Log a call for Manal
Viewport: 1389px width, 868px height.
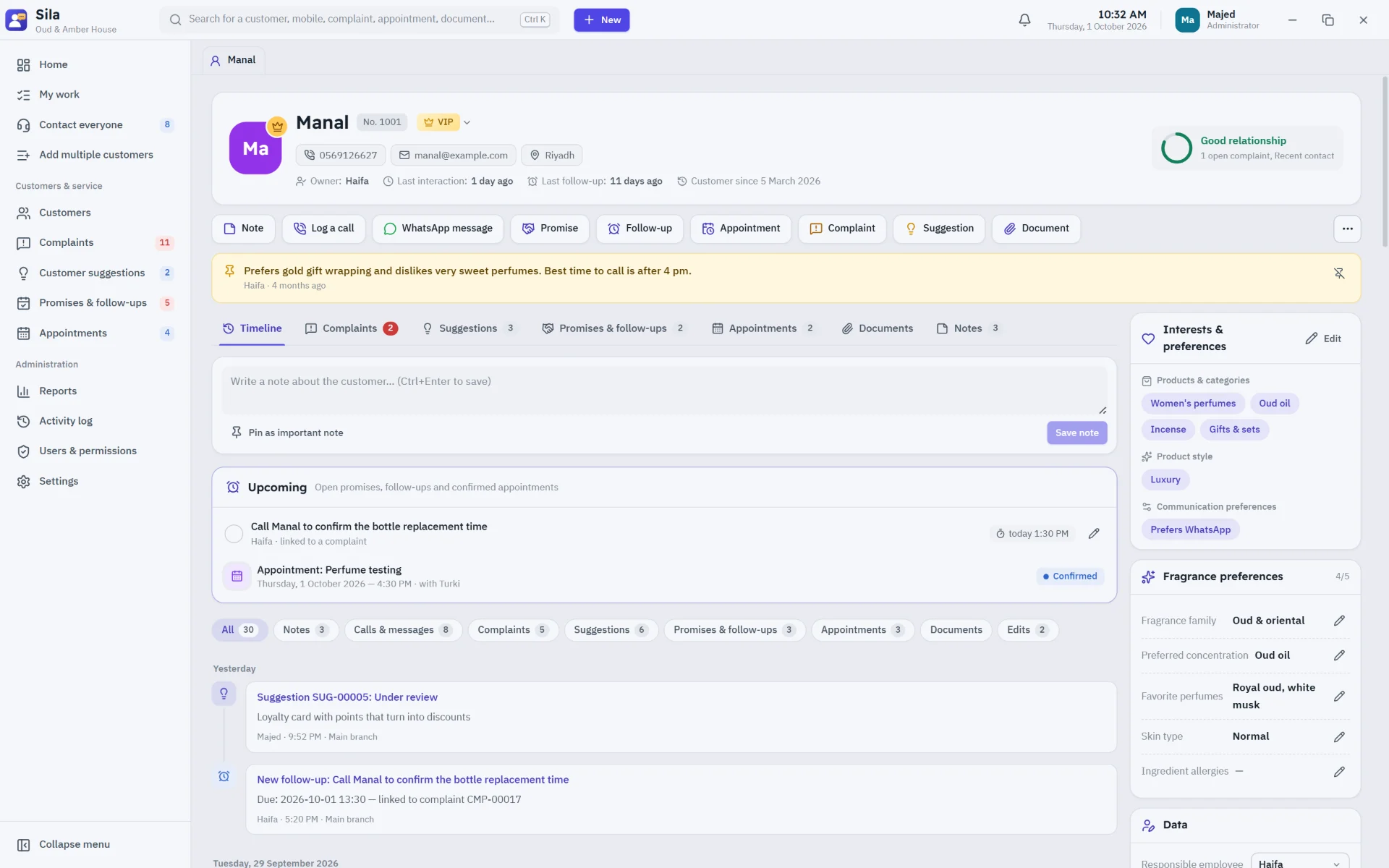324,229
